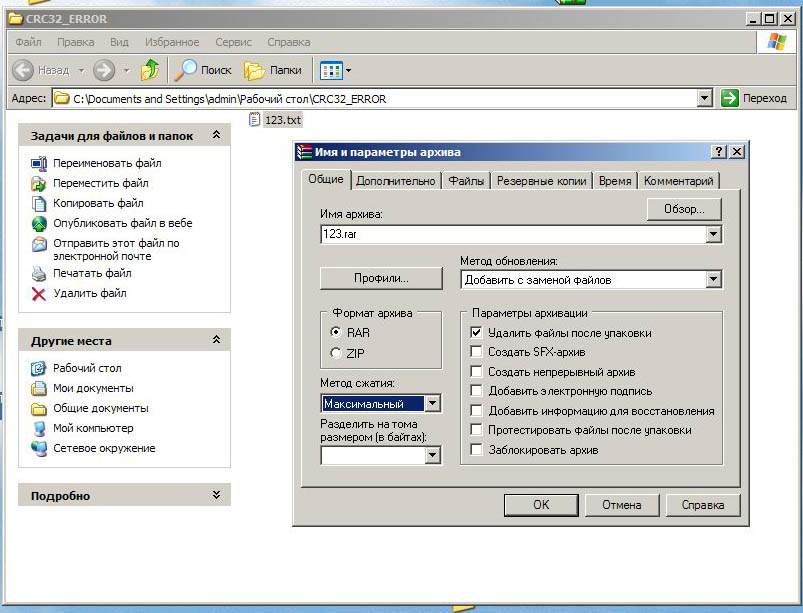Open the Файл menu in Explorer
Image resolution: width=803 pixels, height=613 pixels.
point(28,42)
